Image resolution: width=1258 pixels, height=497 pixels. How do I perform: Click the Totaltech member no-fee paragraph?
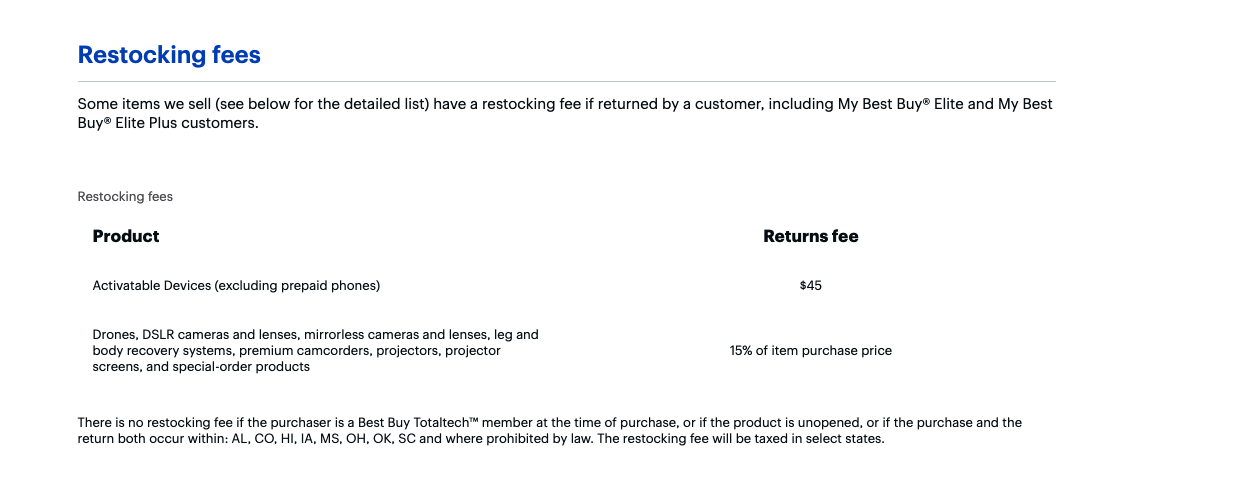(x=550, y=431)
